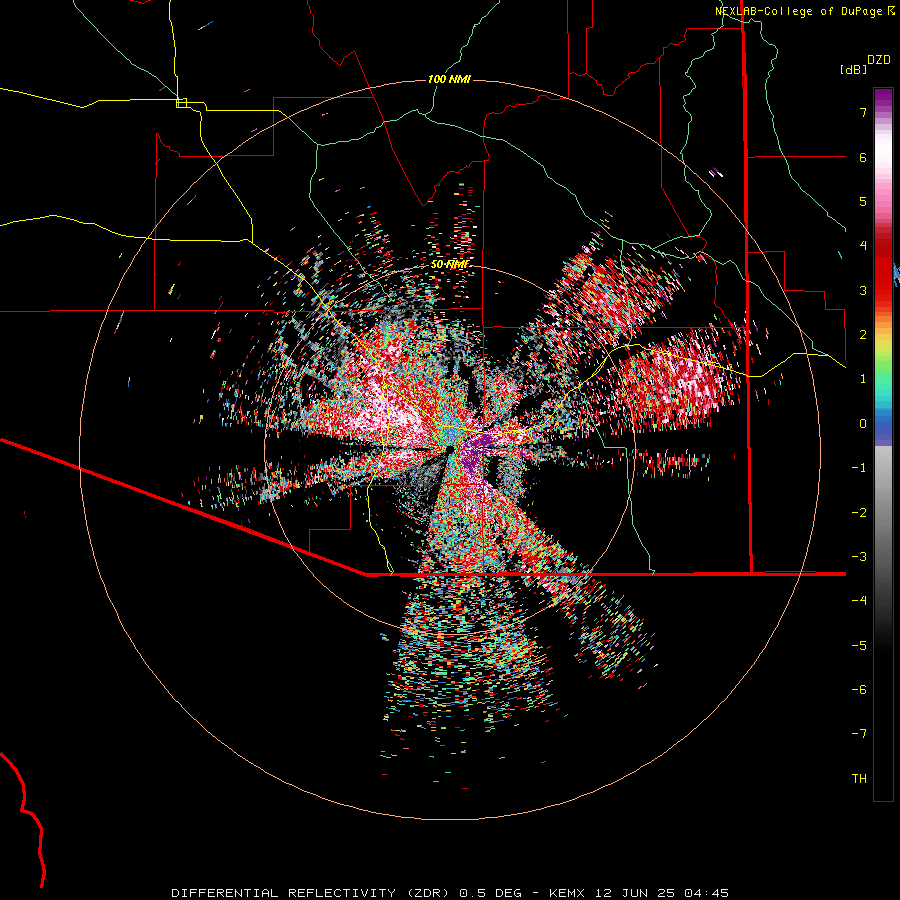
Task: Click the 3 value on the scale
Action: [x=863, y=290]
